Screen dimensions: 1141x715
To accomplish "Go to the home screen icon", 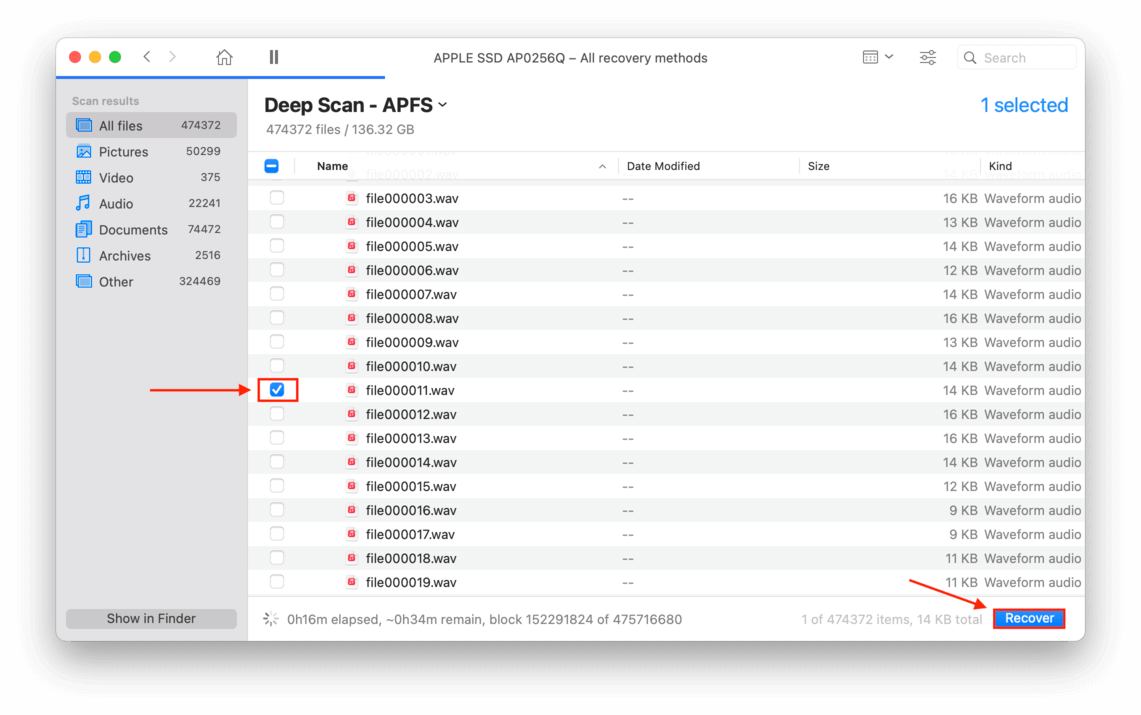I will tap(224, 57).
